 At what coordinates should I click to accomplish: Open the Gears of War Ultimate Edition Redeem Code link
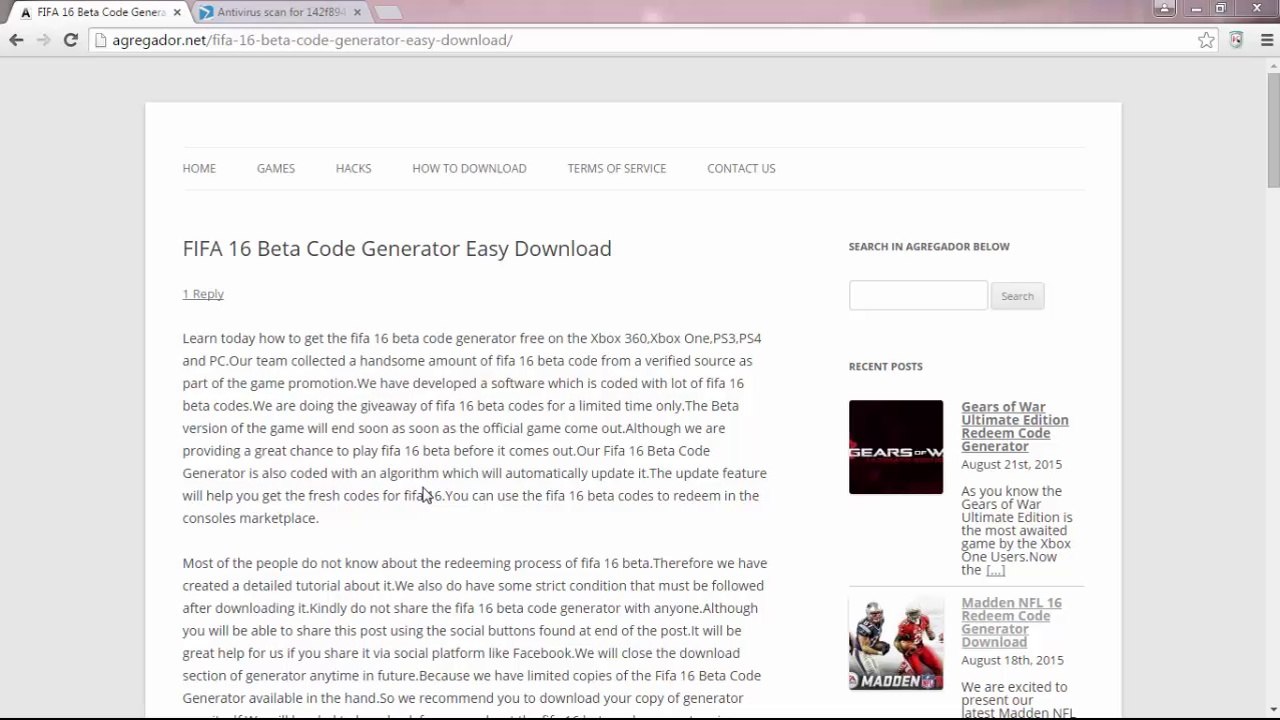pos(1015,427)
